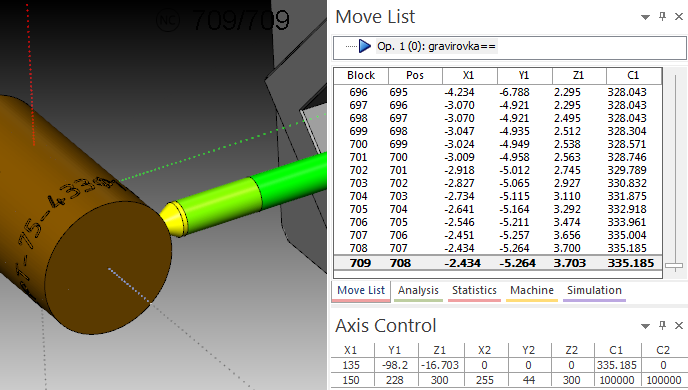This screenshot has height=390, width=688.
Task: Select Op. 1 gravirovka operation item
Action: coord(436,46)
